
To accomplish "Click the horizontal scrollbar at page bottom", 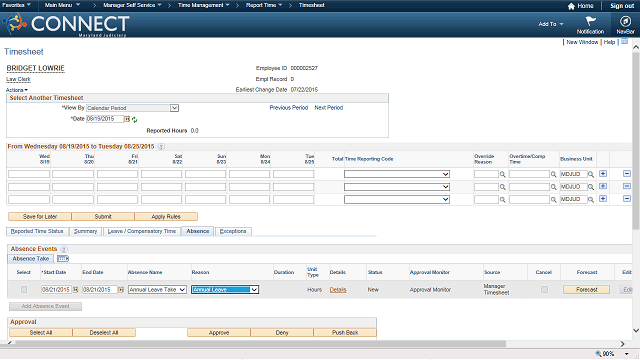I will tap(257, 344).
